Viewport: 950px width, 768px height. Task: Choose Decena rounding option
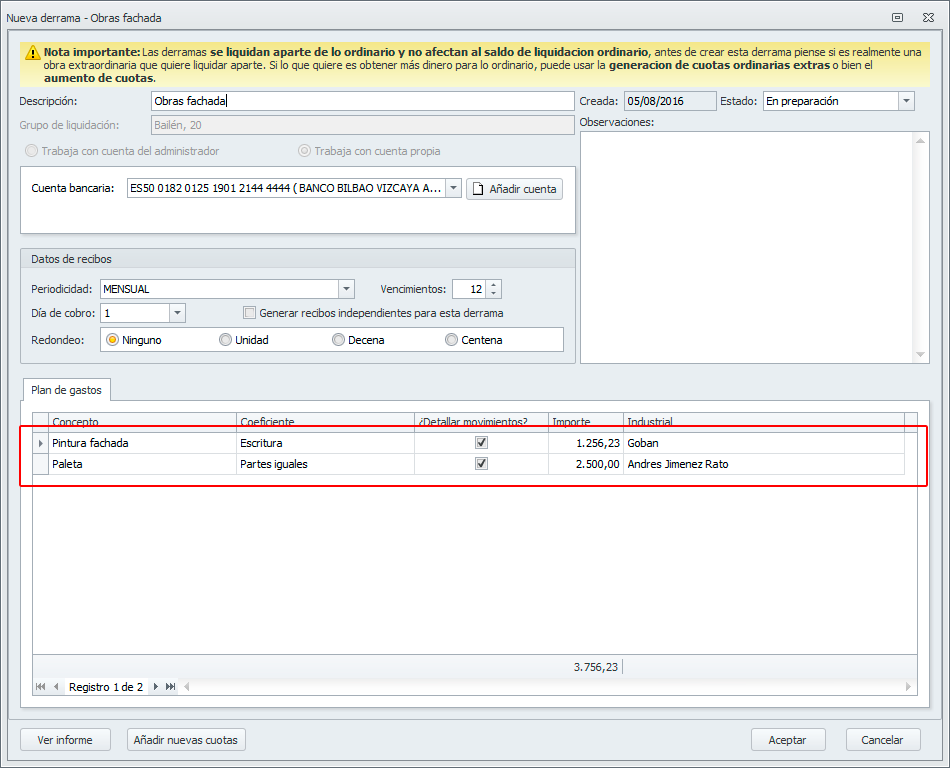(338, 340)
